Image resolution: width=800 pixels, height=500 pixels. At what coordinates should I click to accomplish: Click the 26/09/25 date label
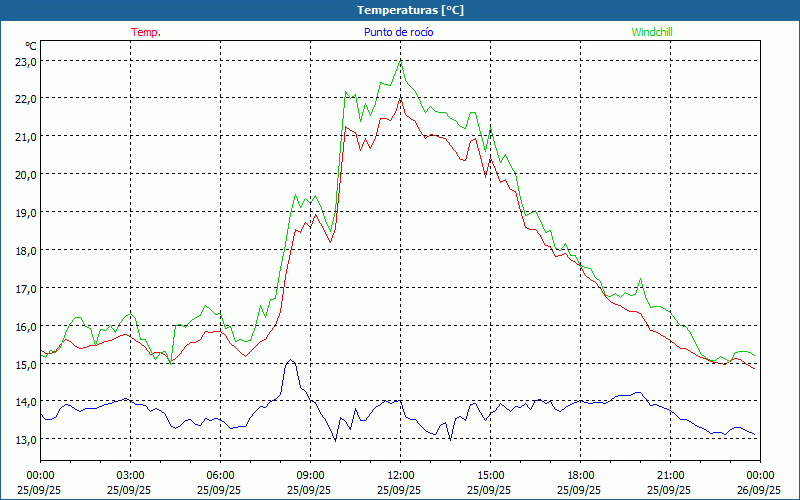pyautogui.click(x=760, y=490)
